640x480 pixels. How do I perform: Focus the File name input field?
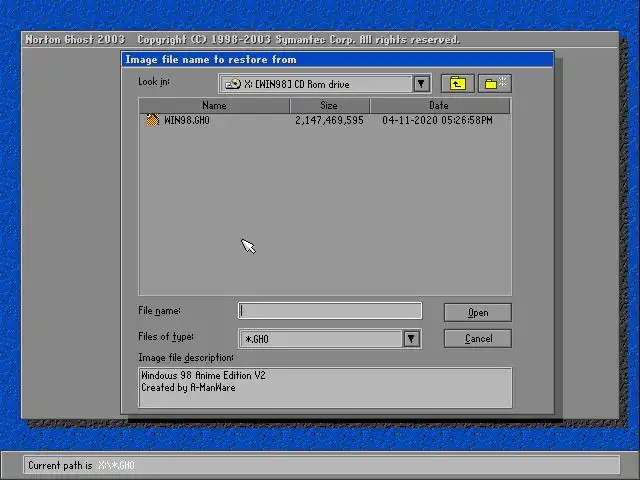[330, 311]
